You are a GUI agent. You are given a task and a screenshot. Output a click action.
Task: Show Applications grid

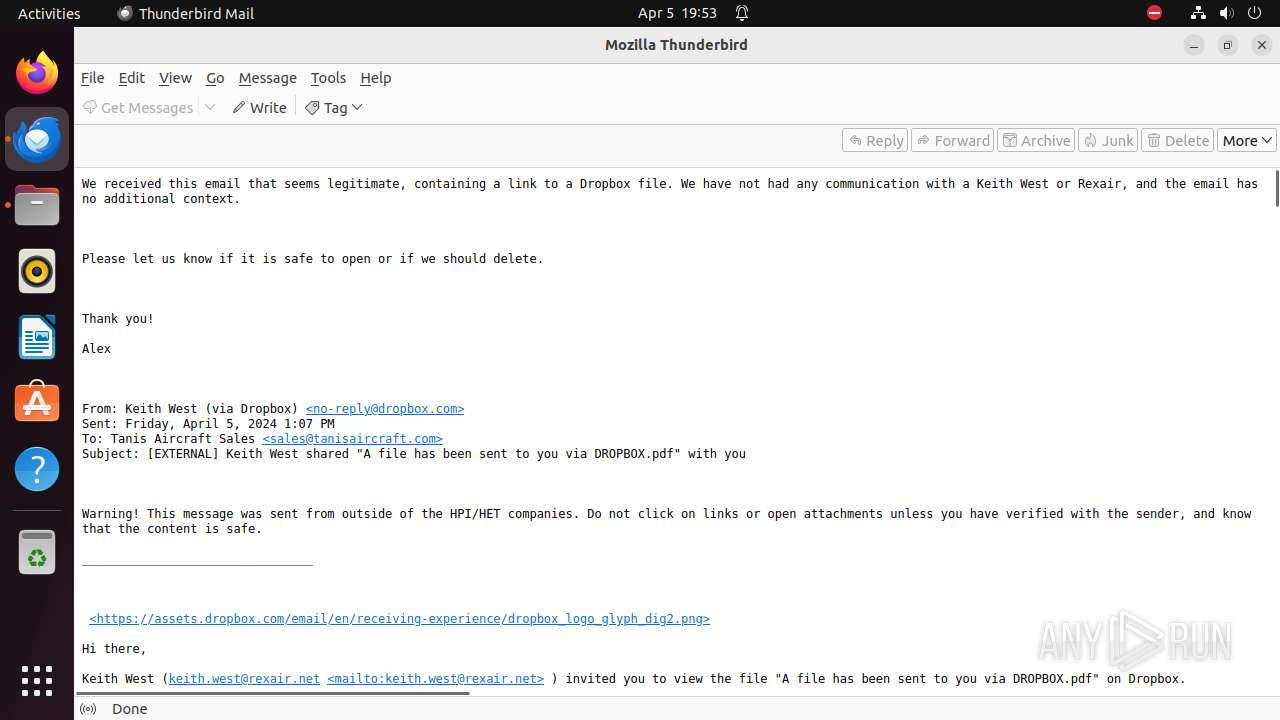click(x=37, y=680)
